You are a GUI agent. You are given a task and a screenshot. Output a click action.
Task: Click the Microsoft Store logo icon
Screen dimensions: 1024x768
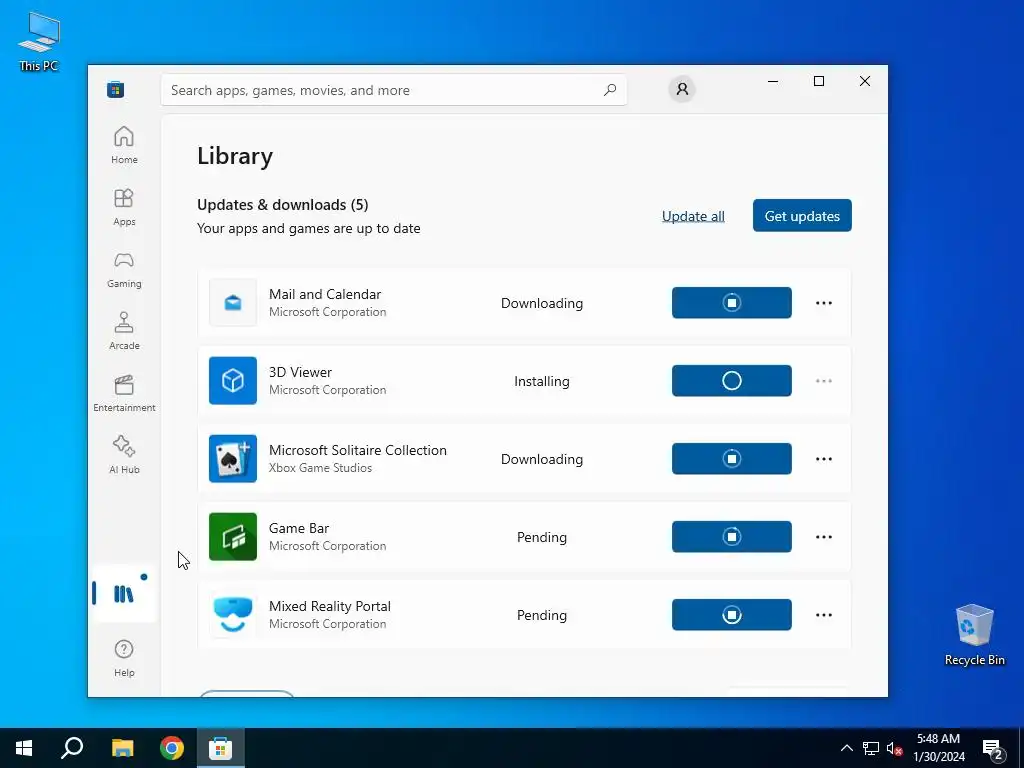point(116,89)
